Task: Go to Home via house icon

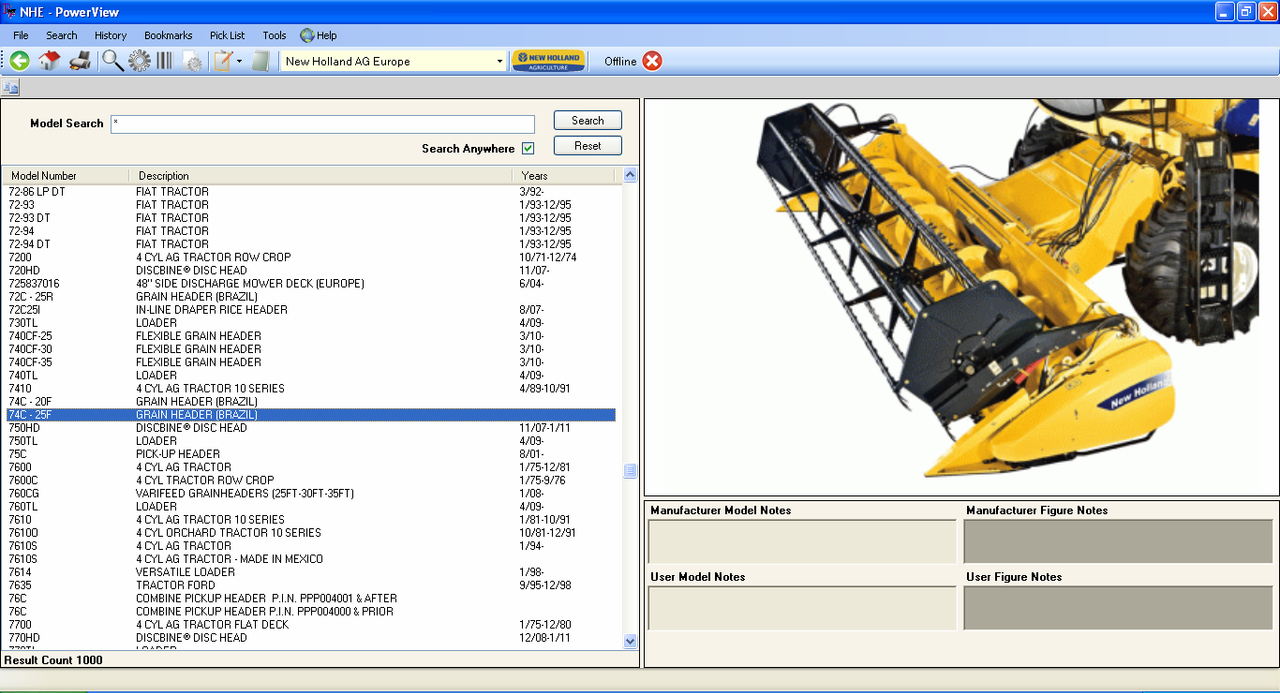Action: 49,61
